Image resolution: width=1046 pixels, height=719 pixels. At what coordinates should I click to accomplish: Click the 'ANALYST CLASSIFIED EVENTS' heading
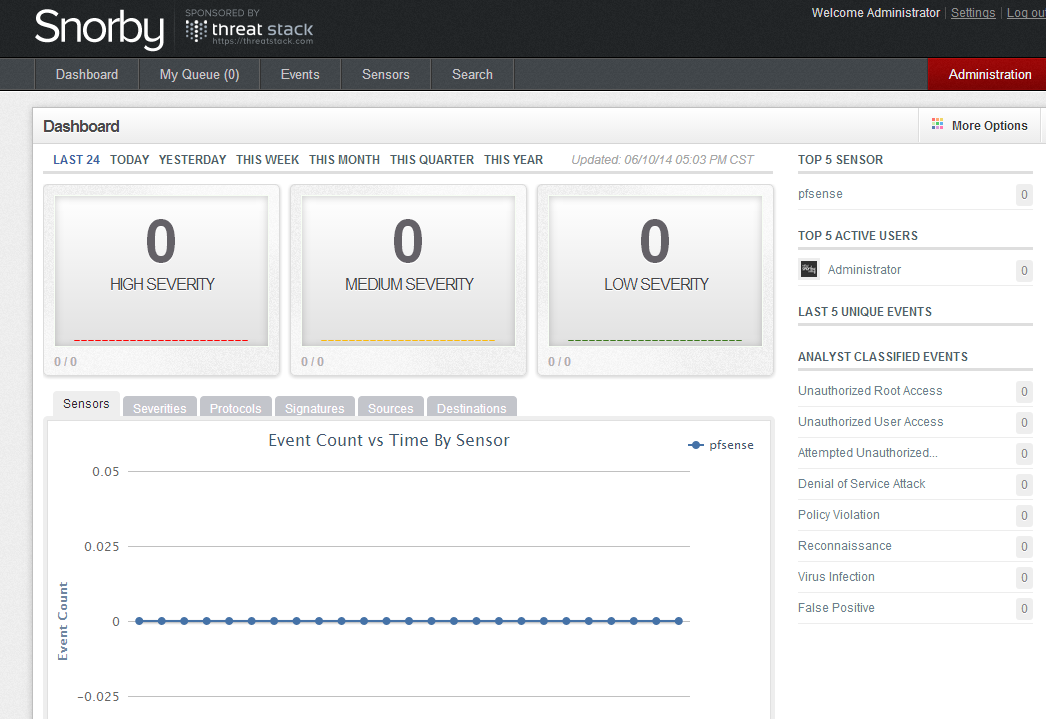click(883, 357)
